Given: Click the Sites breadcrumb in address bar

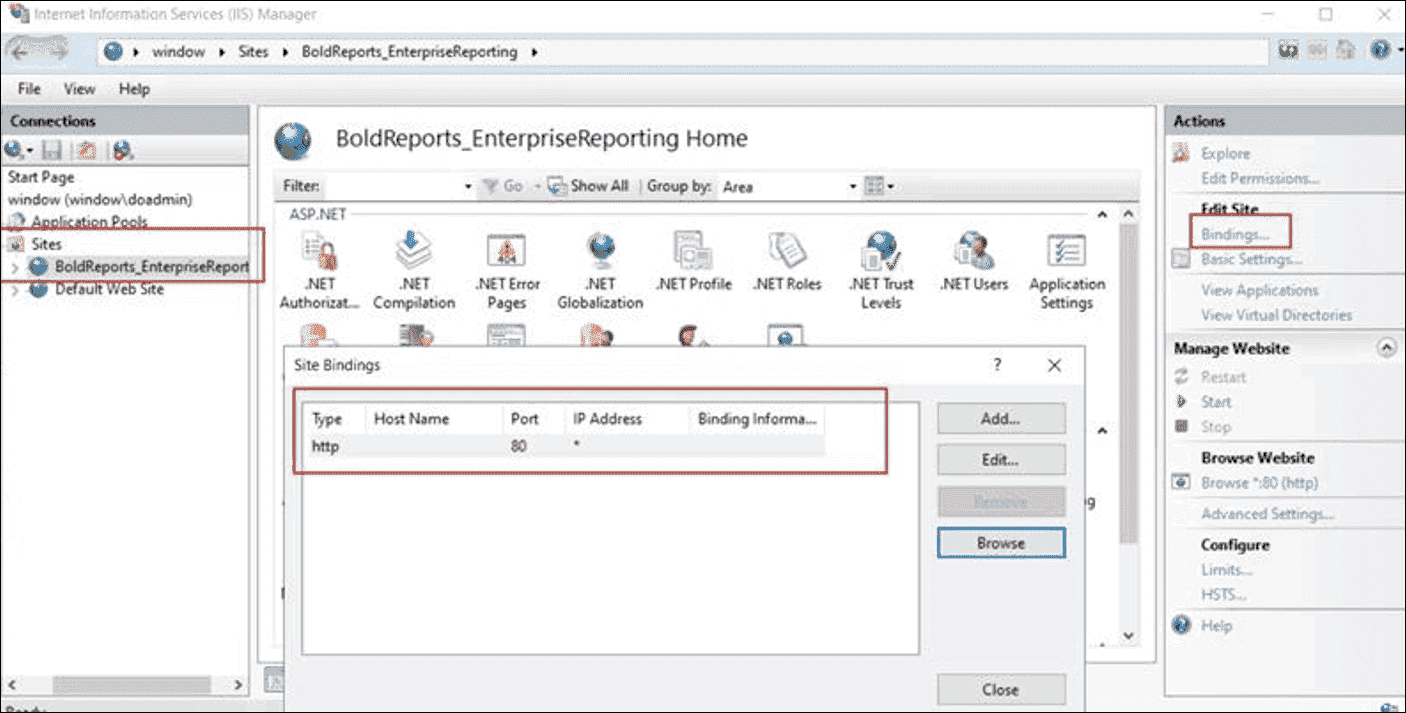Looking at the screenshot, I should click(x=253, y=51).
